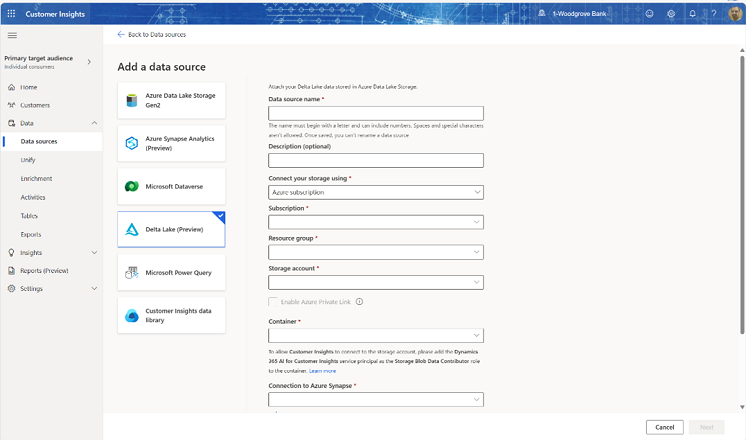This screenshot has width=746, height=440.
Task: Open the help question mark icon
Action: click(x=713, y=14)
